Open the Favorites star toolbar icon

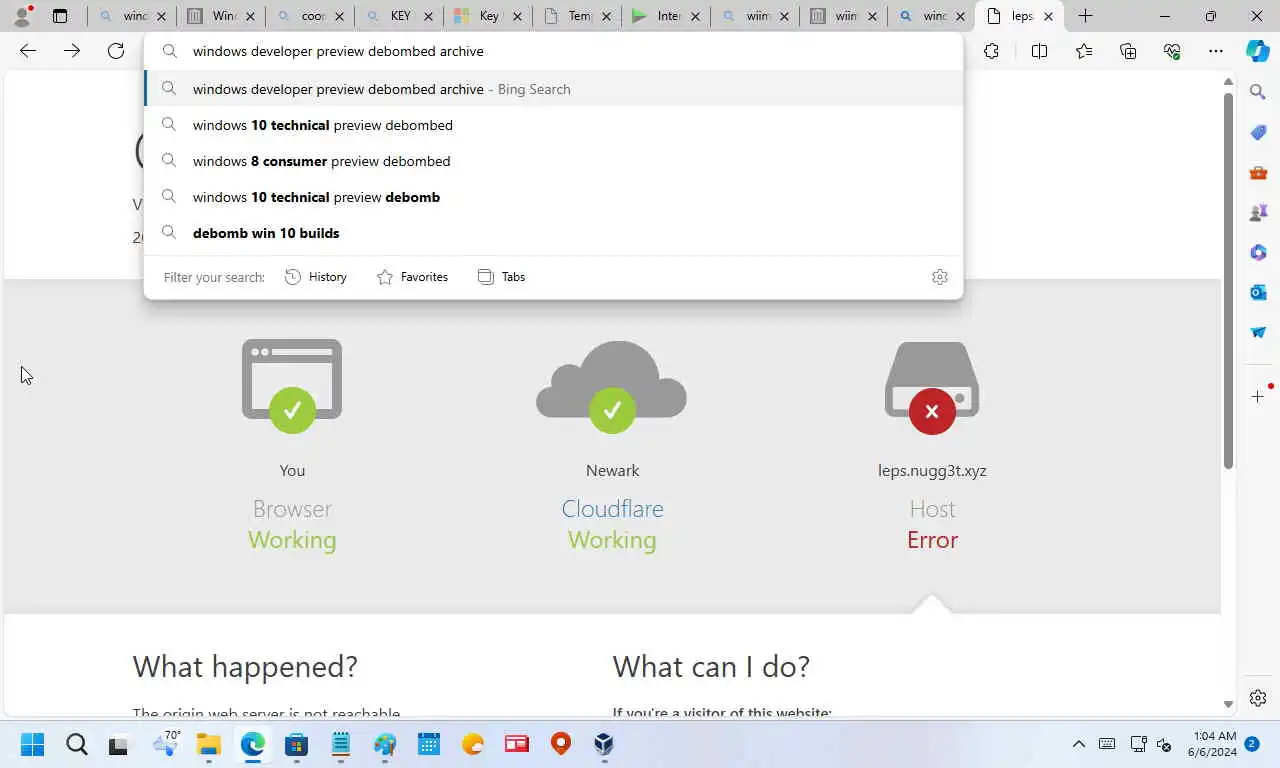1084,51
